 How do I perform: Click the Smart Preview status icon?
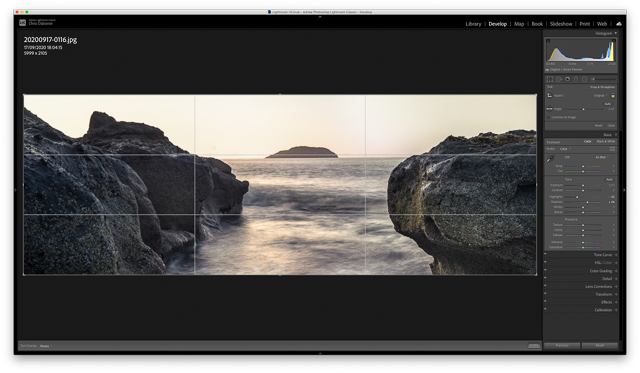point(547,70)
